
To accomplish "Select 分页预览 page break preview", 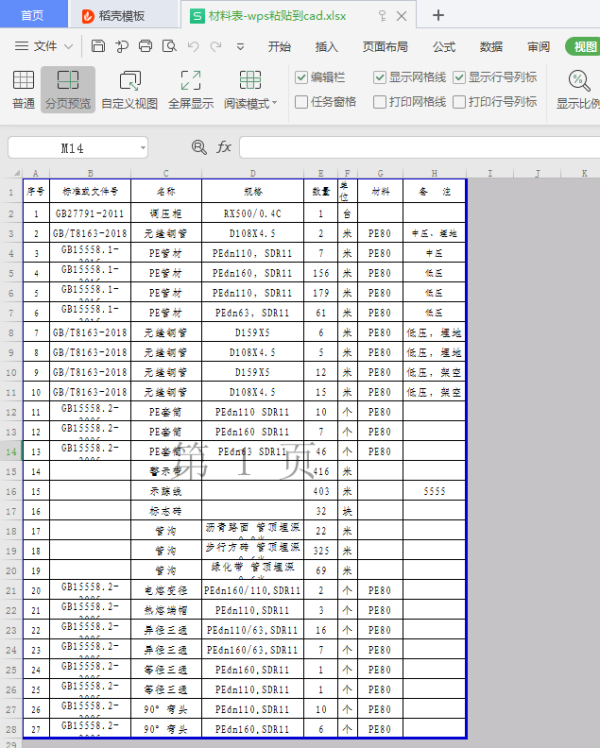I will (68, 89).
